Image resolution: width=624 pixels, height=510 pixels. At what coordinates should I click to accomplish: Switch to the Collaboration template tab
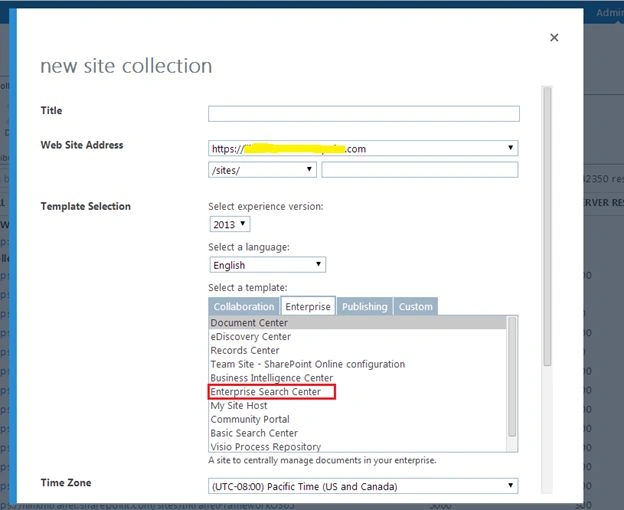click(x=244, y=307)
